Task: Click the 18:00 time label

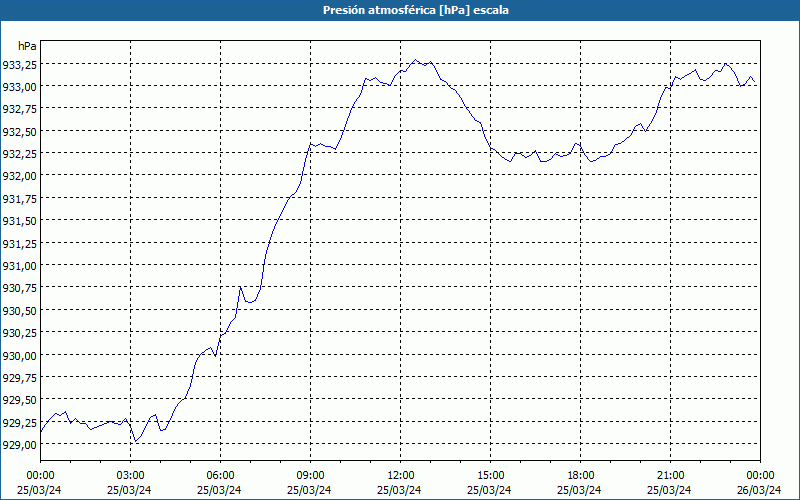Action: 581,476
